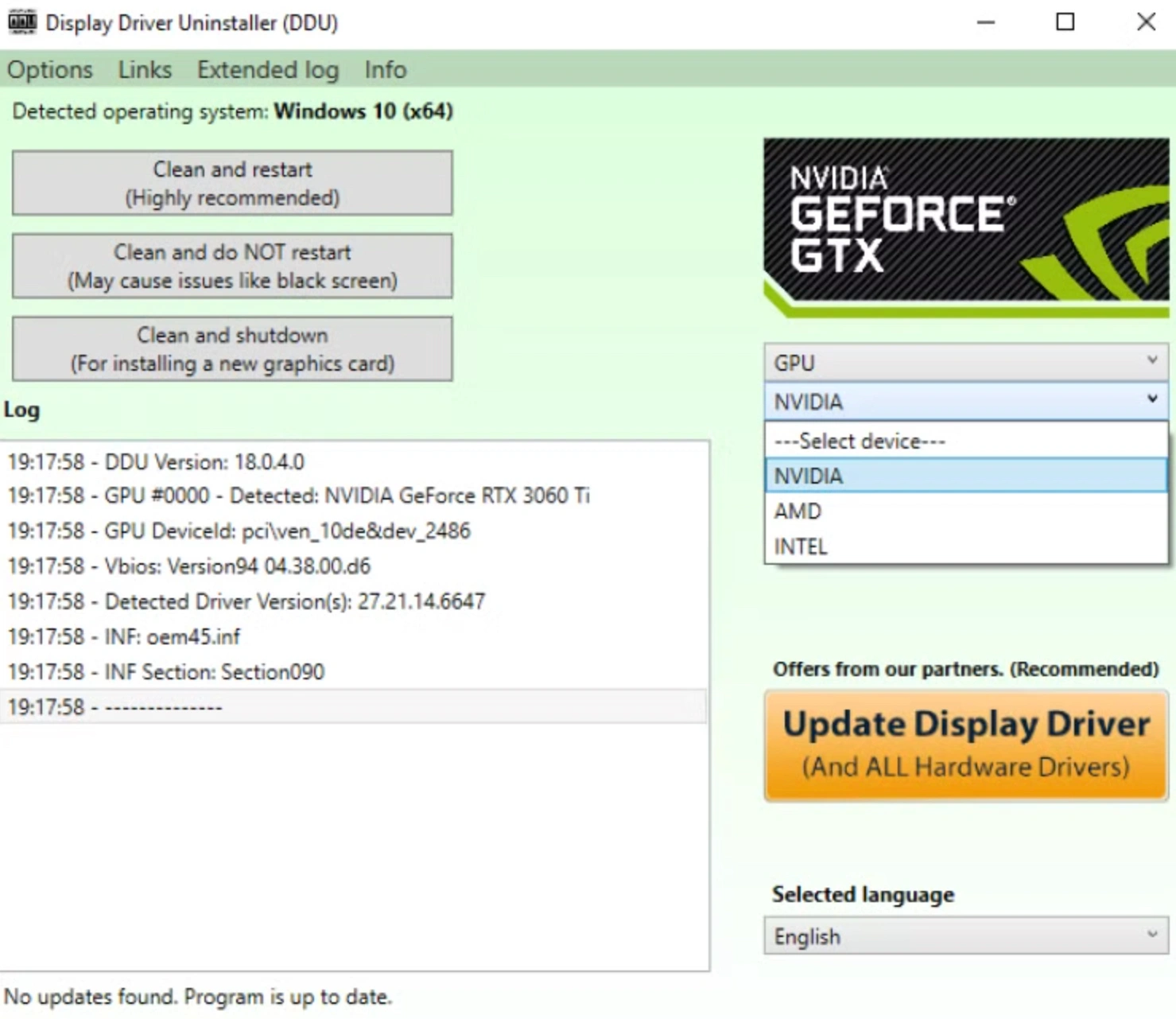The image size is (1176, 1019).
Task: Select log line with GeForce RTX 3060 Ti
Action: pyautogui.click(x=353, y=496)
